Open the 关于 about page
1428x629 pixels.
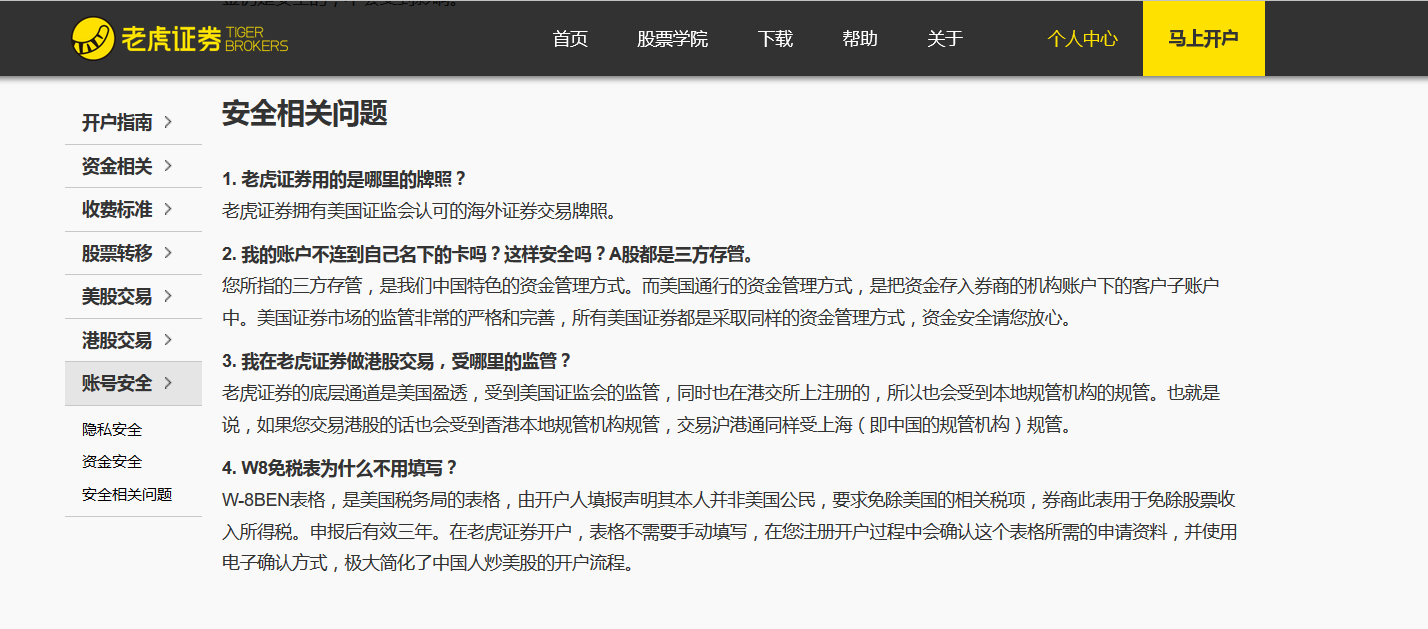pos(944,39)
